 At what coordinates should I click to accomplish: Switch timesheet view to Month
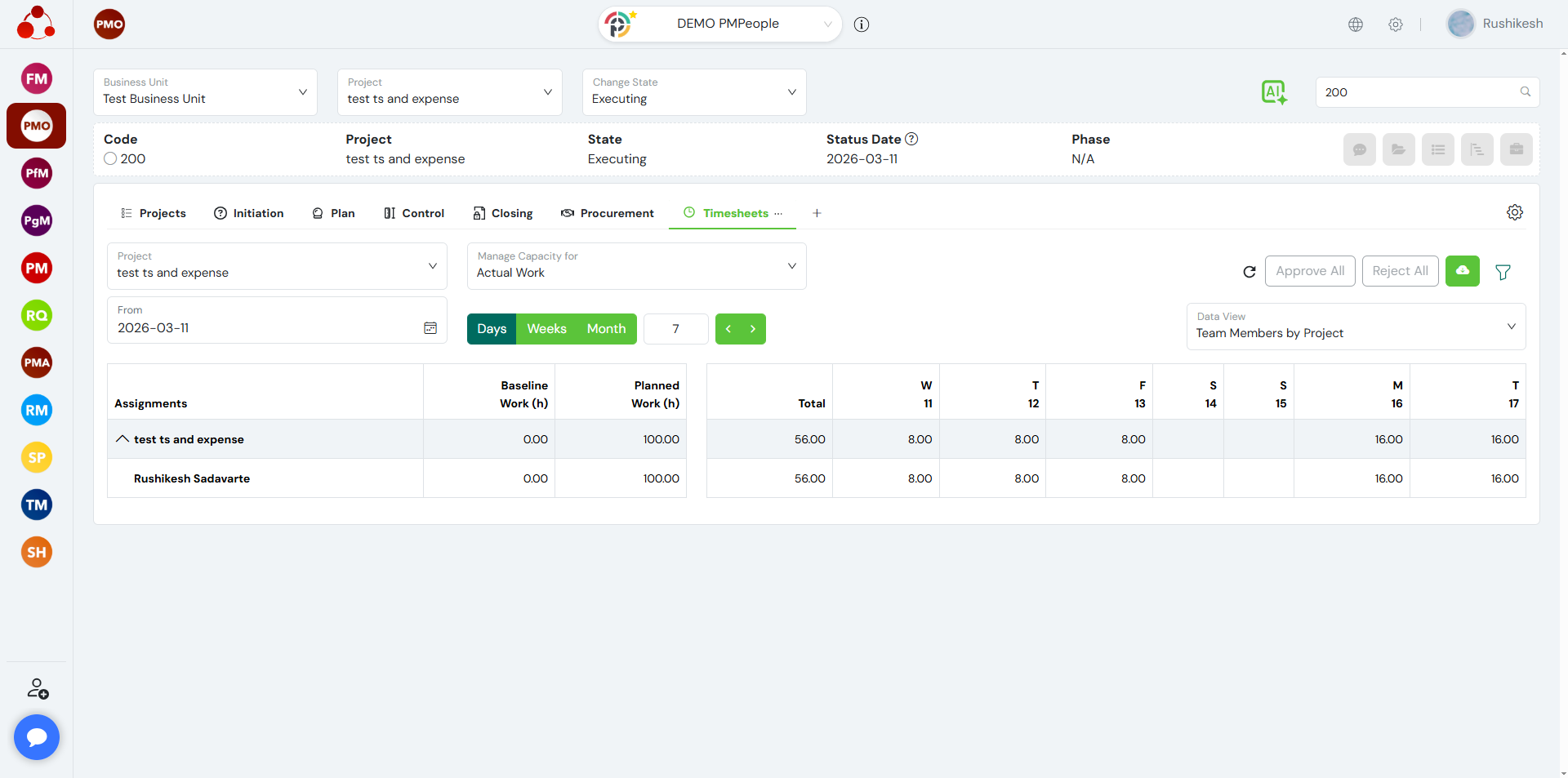(x=606, y=329)
